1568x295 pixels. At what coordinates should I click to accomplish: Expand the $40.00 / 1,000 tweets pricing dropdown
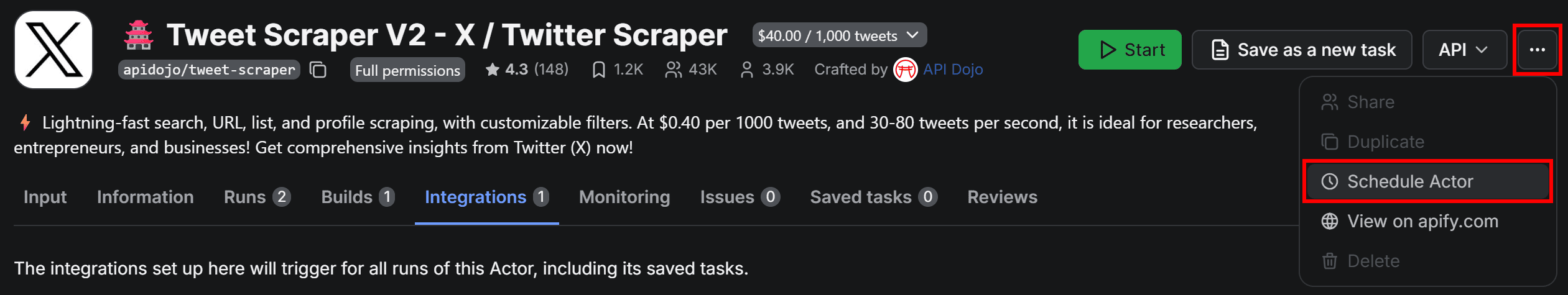[839, 35]
